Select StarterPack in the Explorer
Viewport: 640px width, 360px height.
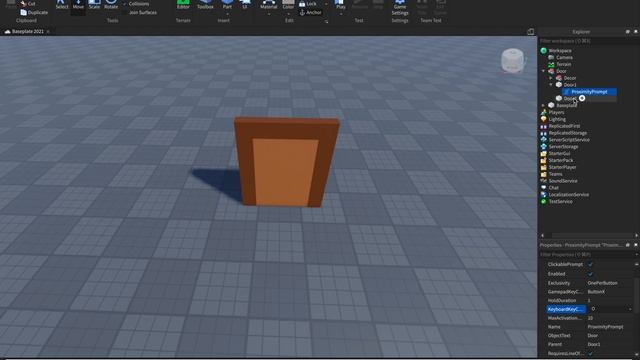tap(561, 160)
